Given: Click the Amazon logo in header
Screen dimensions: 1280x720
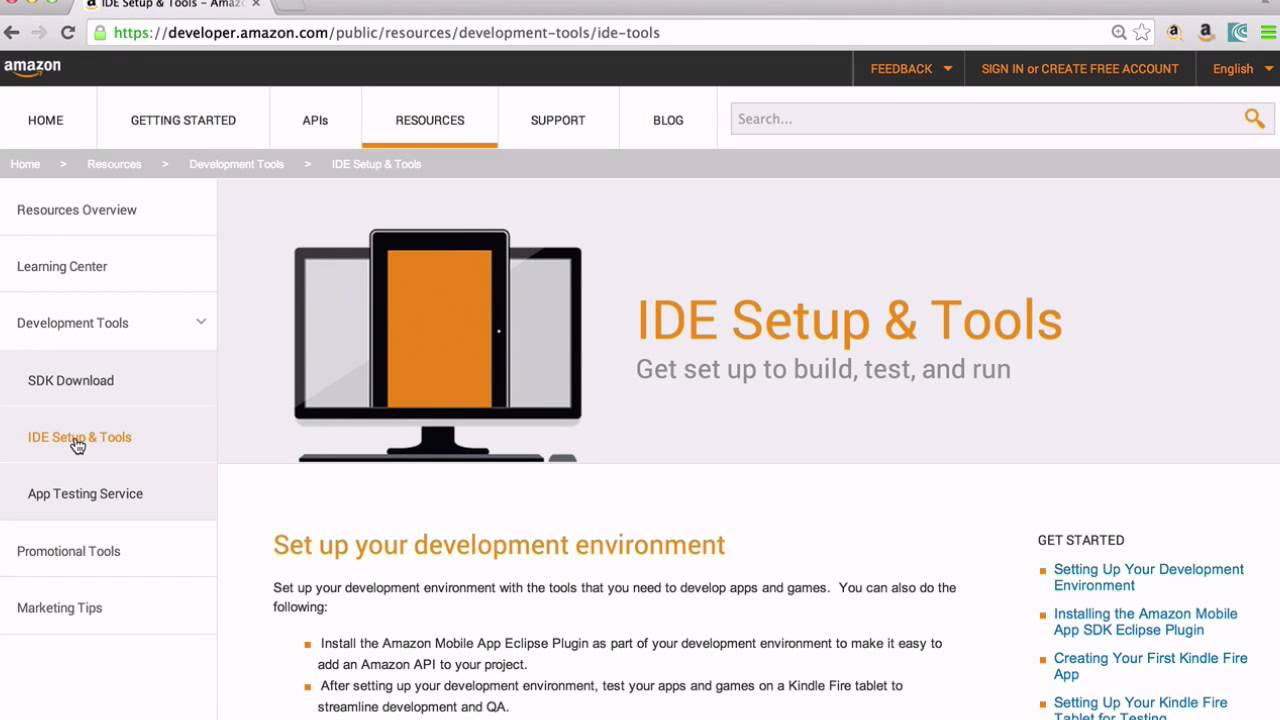Looking at the screenshot, I should click(32, 67).
